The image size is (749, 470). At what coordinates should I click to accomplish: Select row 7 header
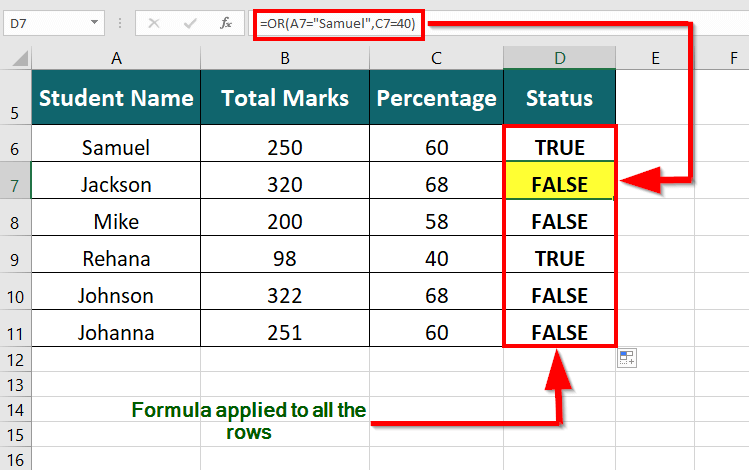(x=15, y=181)
